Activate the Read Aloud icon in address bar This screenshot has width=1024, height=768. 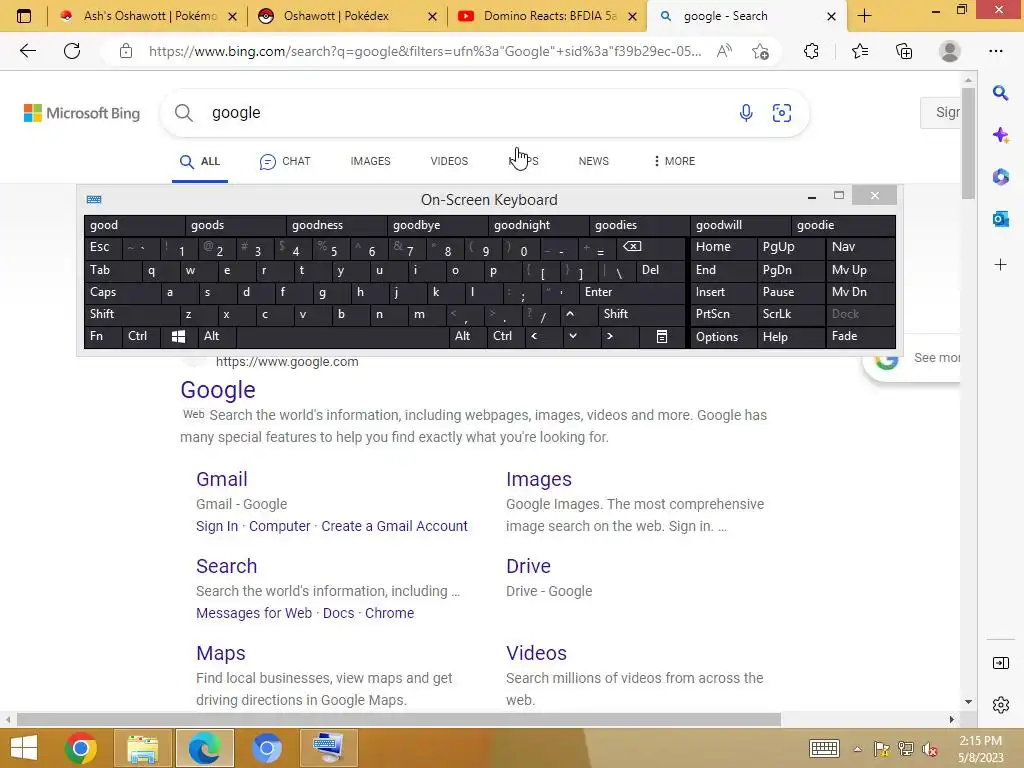tap(724, 51)
